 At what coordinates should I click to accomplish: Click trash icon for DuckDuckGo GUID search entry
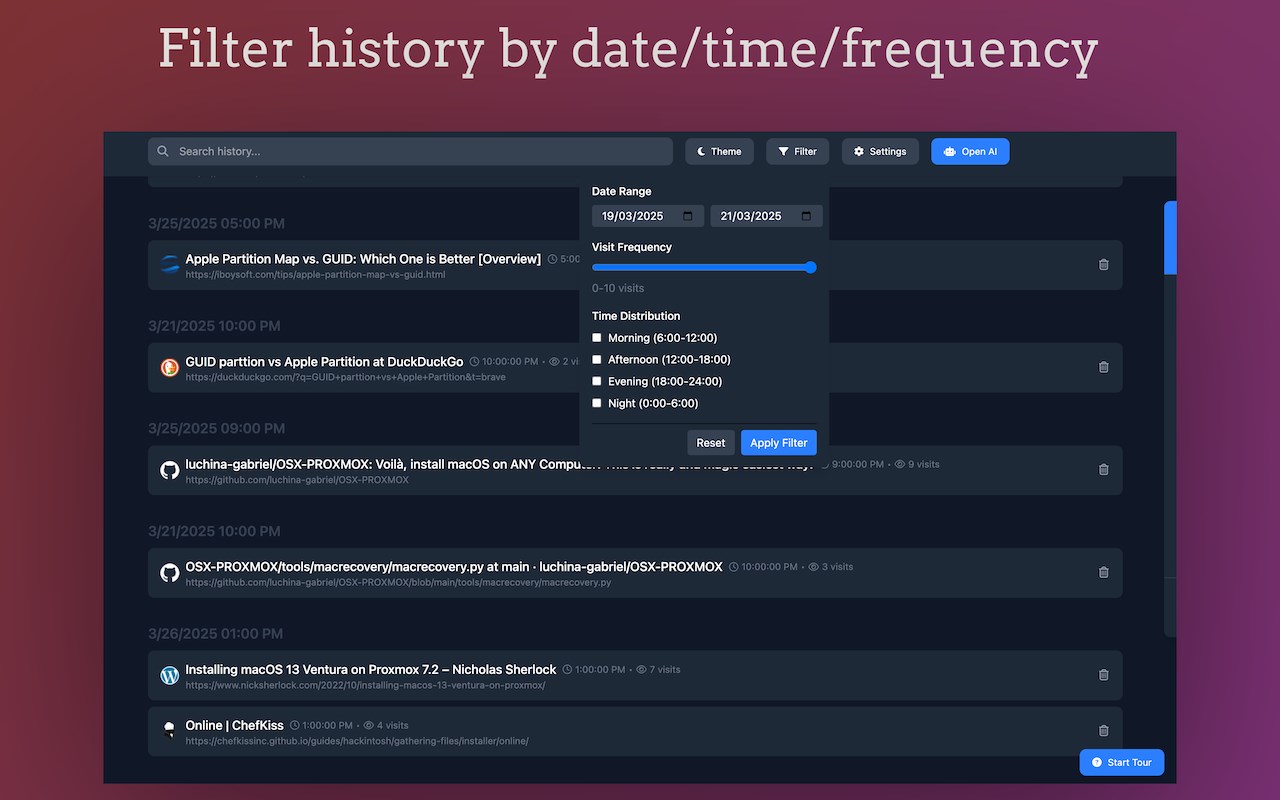pyautogui.click(x=1103, y=367)
